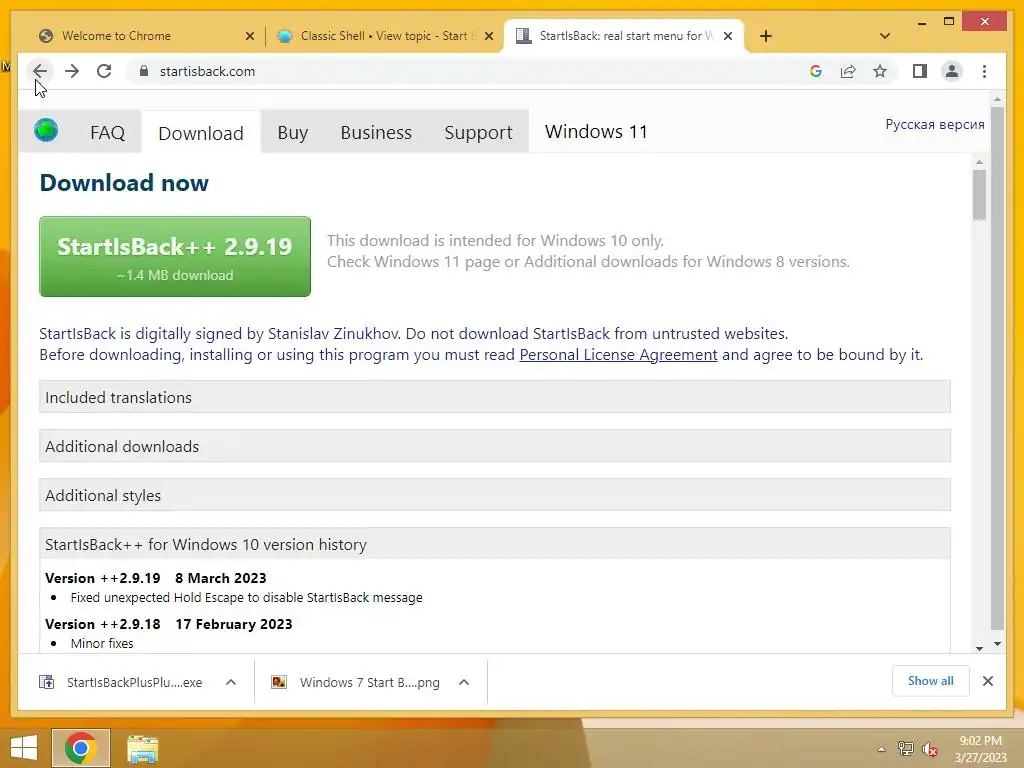Open the Windows 11 page

[596, 131]
